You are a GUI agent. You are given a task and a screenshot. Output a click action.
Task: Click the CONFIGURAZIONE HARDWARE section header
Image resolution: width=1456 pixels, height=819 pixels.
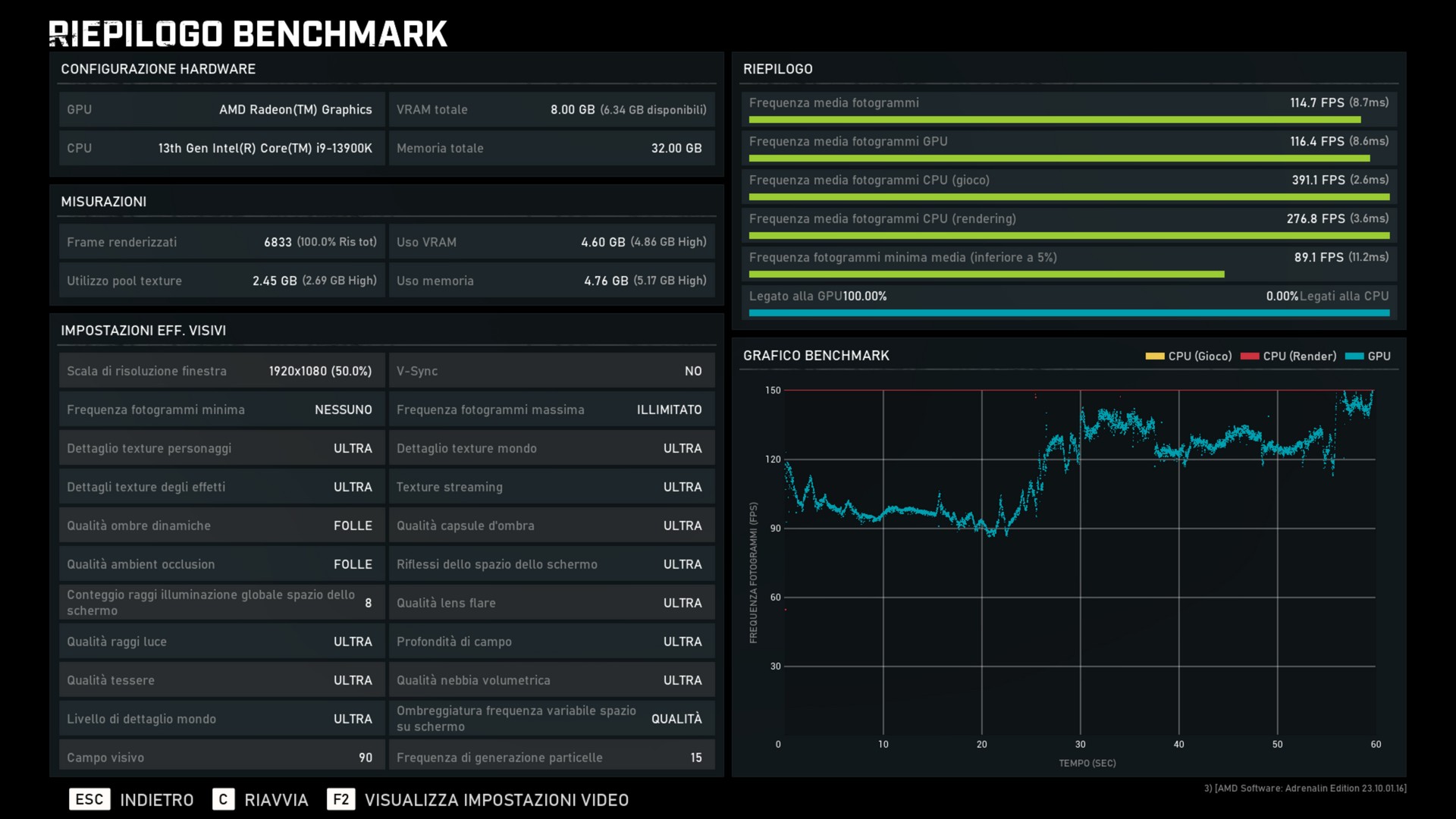[158, 69]
